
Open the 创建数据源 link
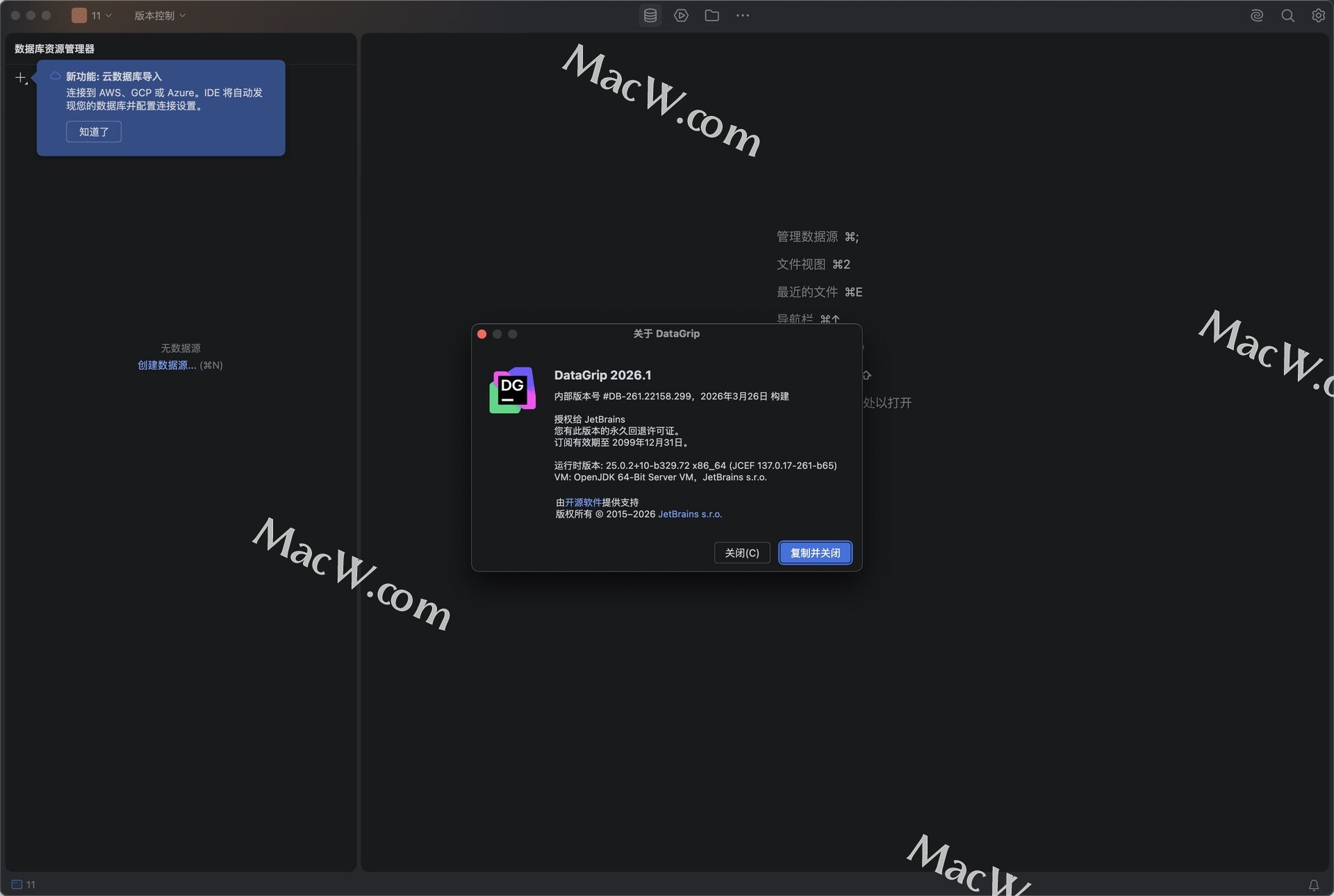coord(167,365)
